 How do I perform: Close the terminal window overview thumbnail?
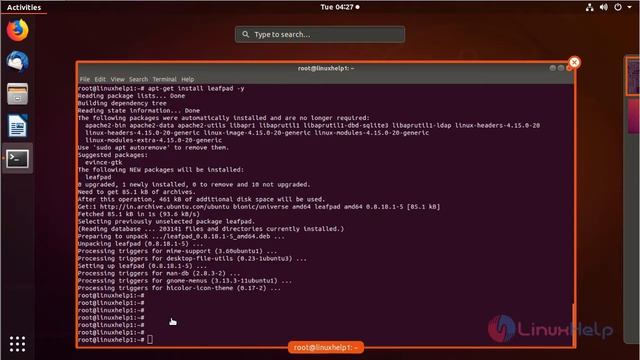coord(574,62)
